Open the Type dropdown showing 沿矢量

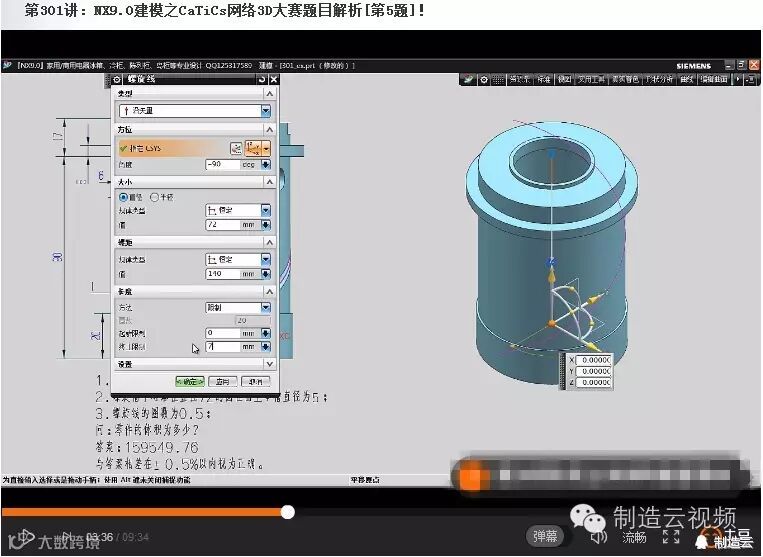[194, 111]
